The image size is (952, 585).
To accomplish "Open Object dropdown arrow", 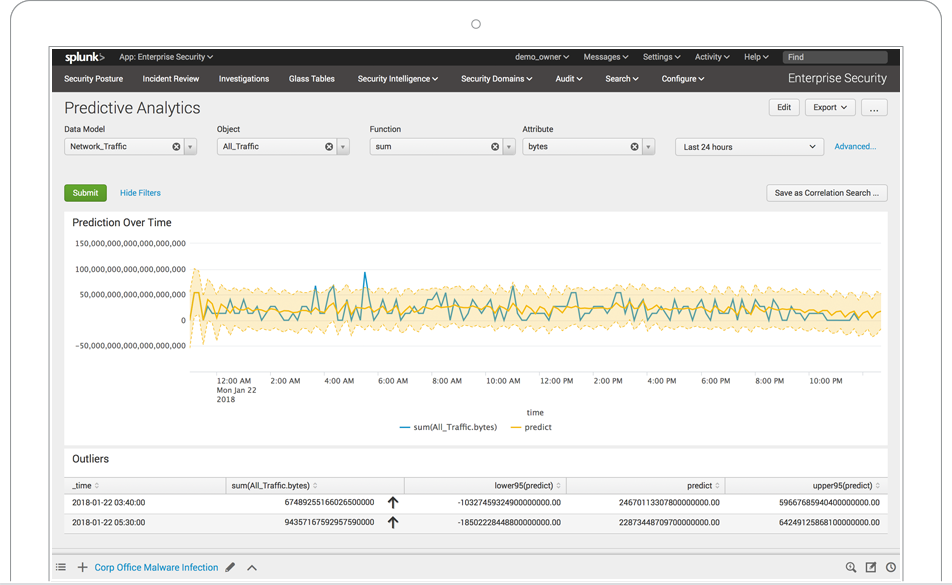I will tap(343, 147).
